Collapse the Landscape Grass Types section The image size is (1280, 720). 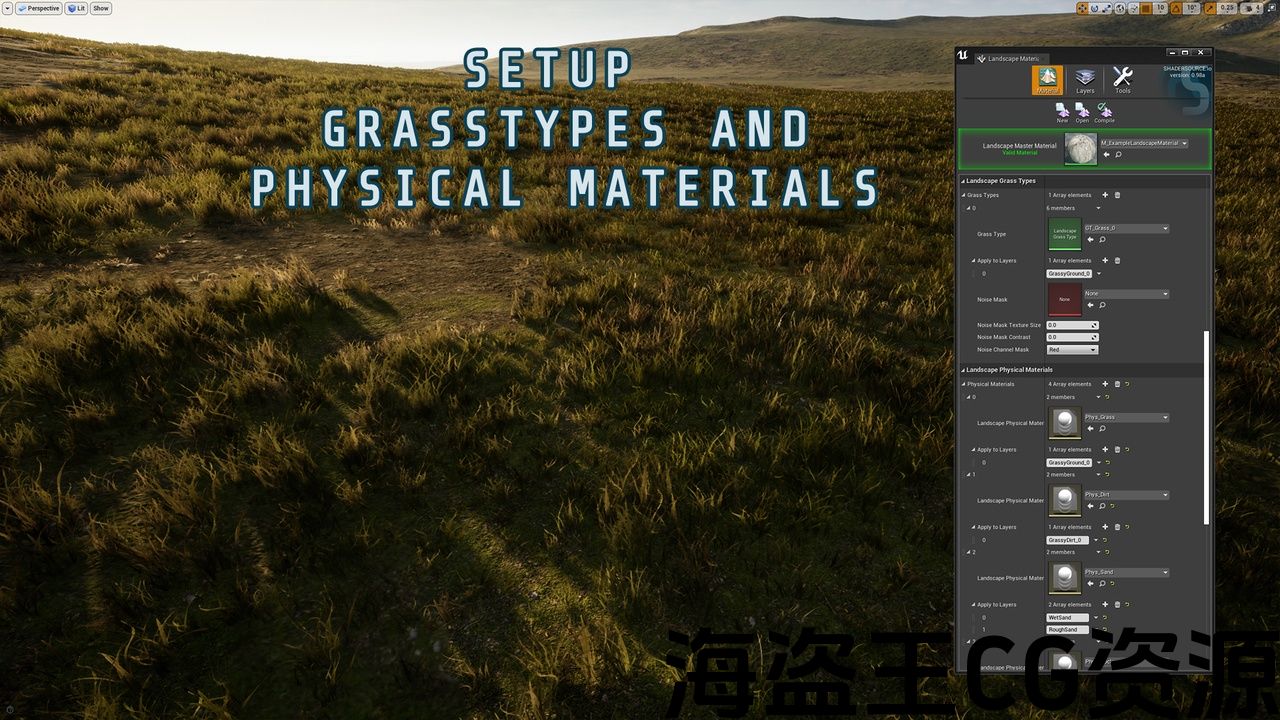coord(963,181)
